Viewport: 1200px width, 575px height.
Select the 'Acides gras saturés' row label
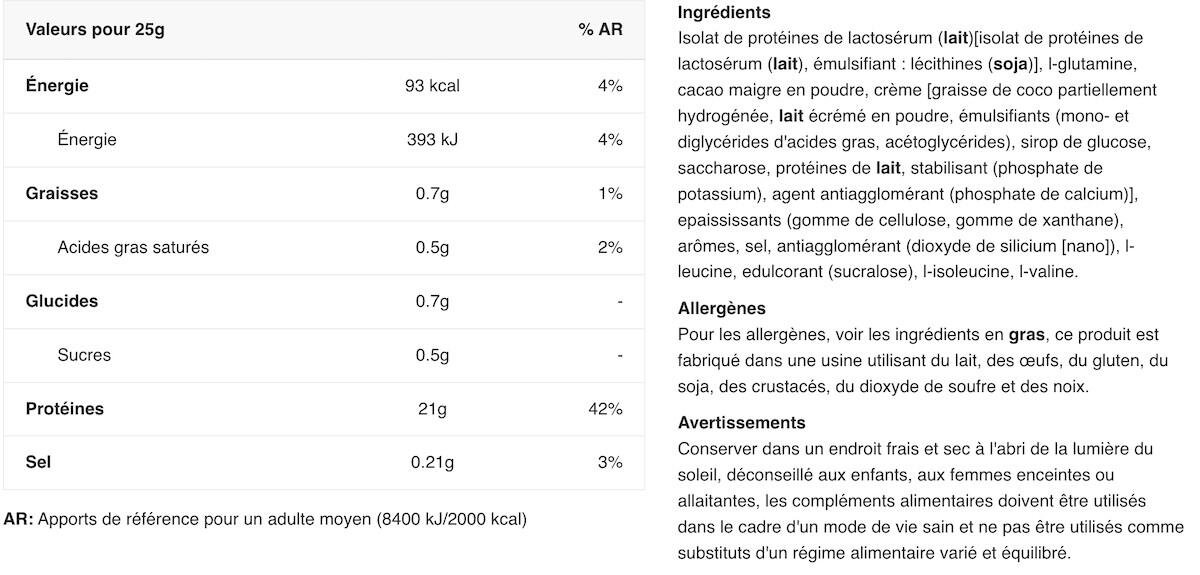click(x=133, y=248)
